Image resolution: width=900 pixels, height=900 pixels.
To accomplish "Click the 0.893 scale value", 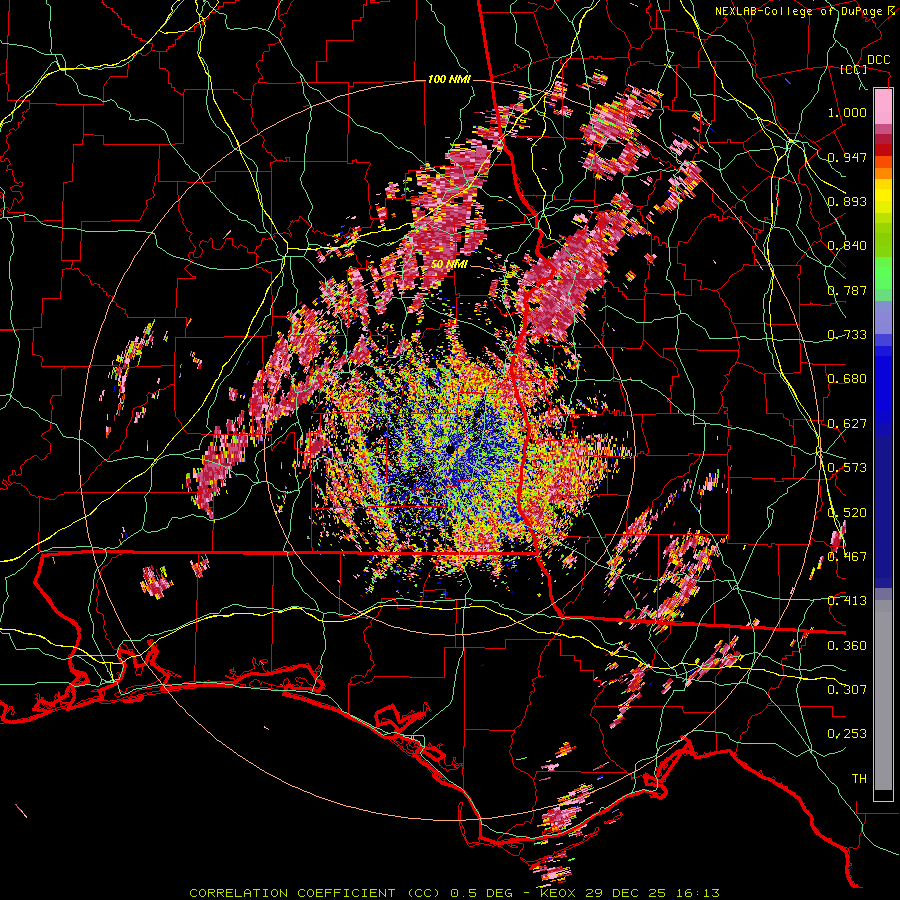I will point(847,201).
